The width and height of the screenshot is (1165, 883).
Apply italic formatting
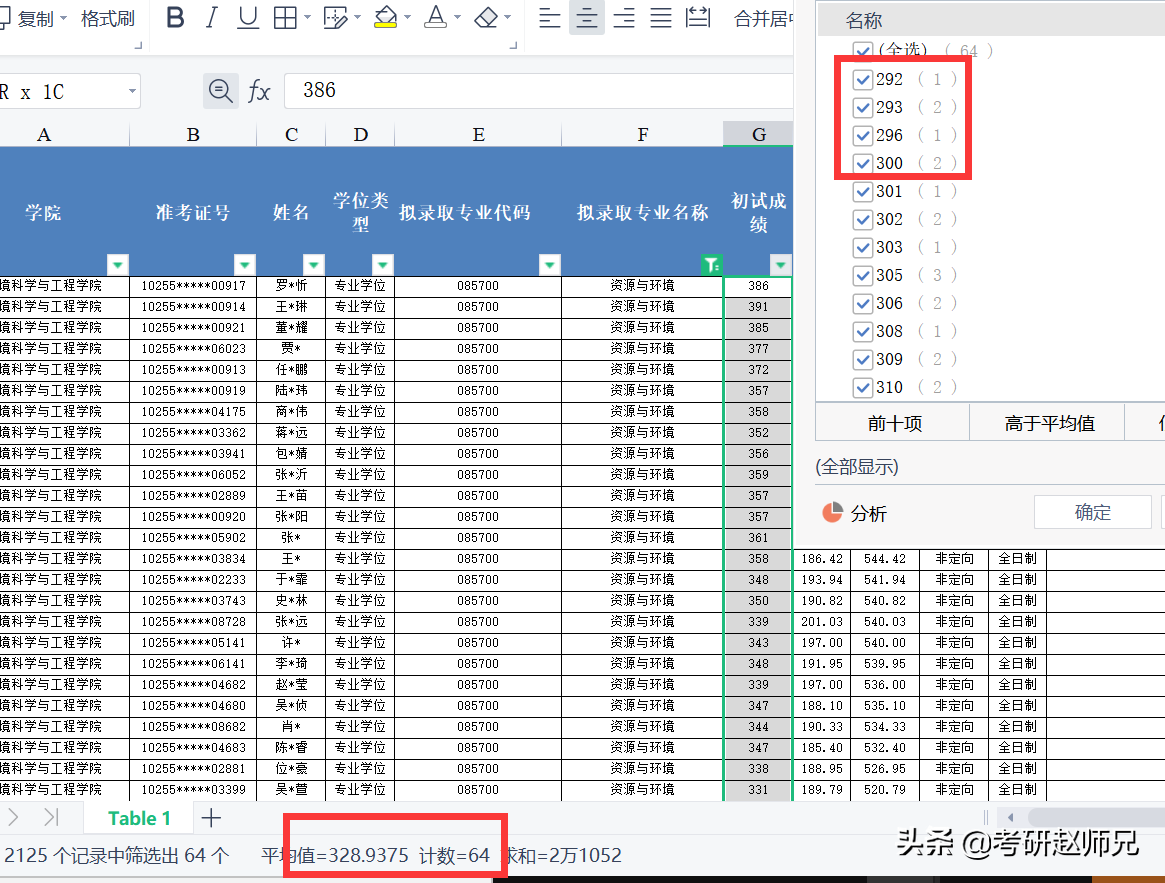[x=211, y=18]
